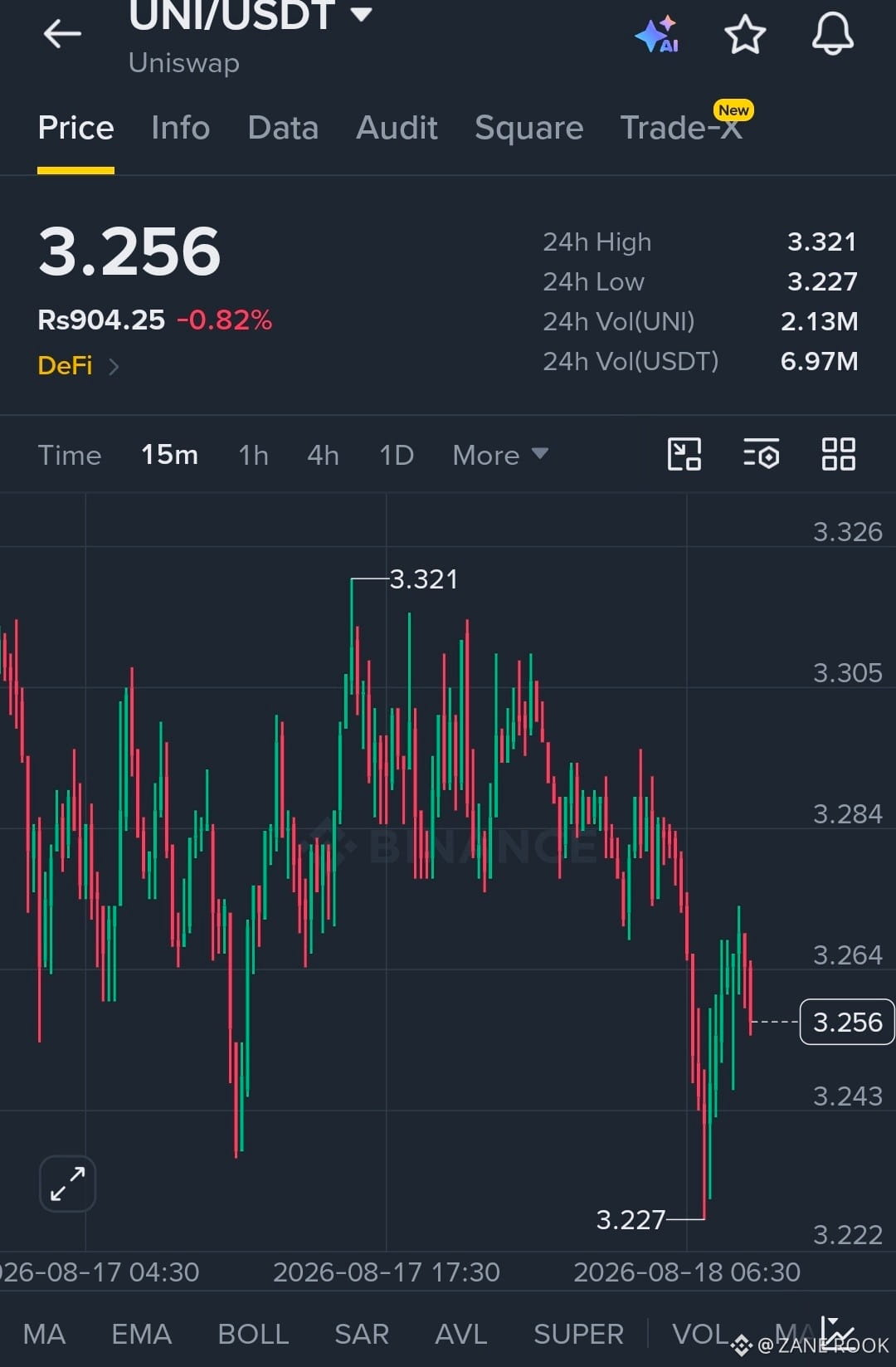
Task: Toggle the MA indicator
Action: coord(44,1334)
